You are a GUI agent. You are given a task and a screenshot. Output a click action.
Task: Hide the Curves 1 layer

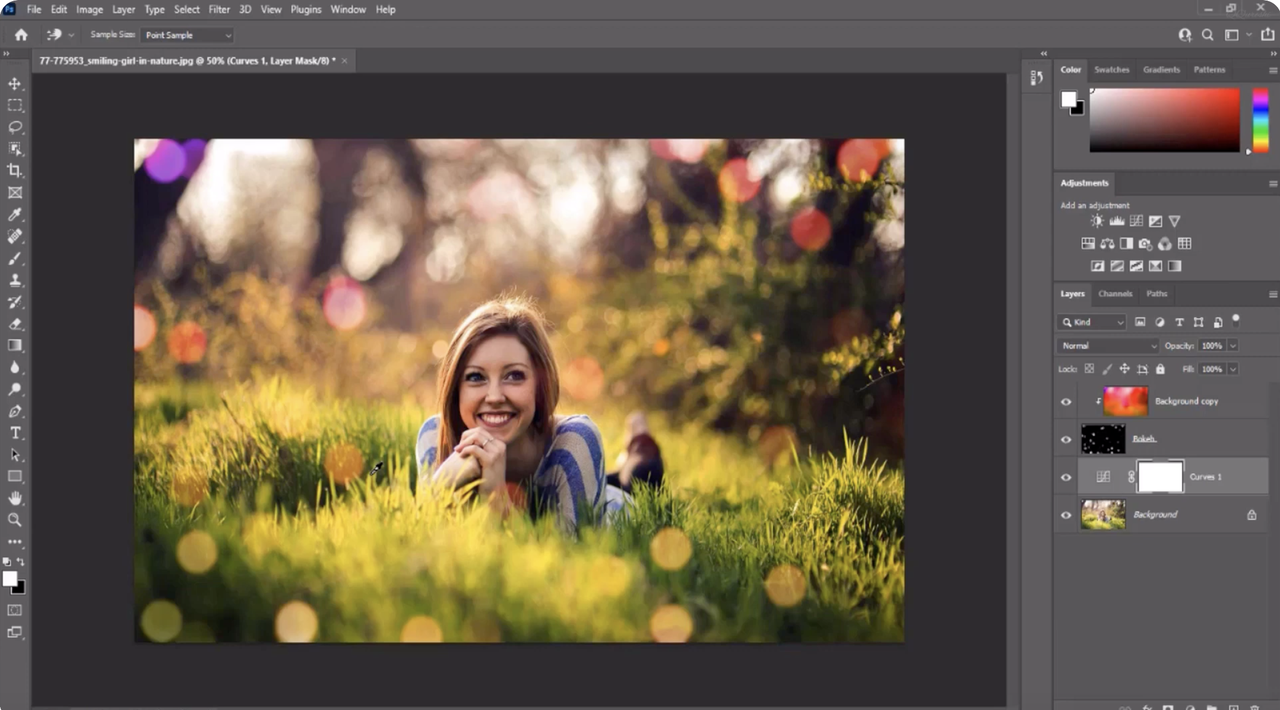[1066, 477]
